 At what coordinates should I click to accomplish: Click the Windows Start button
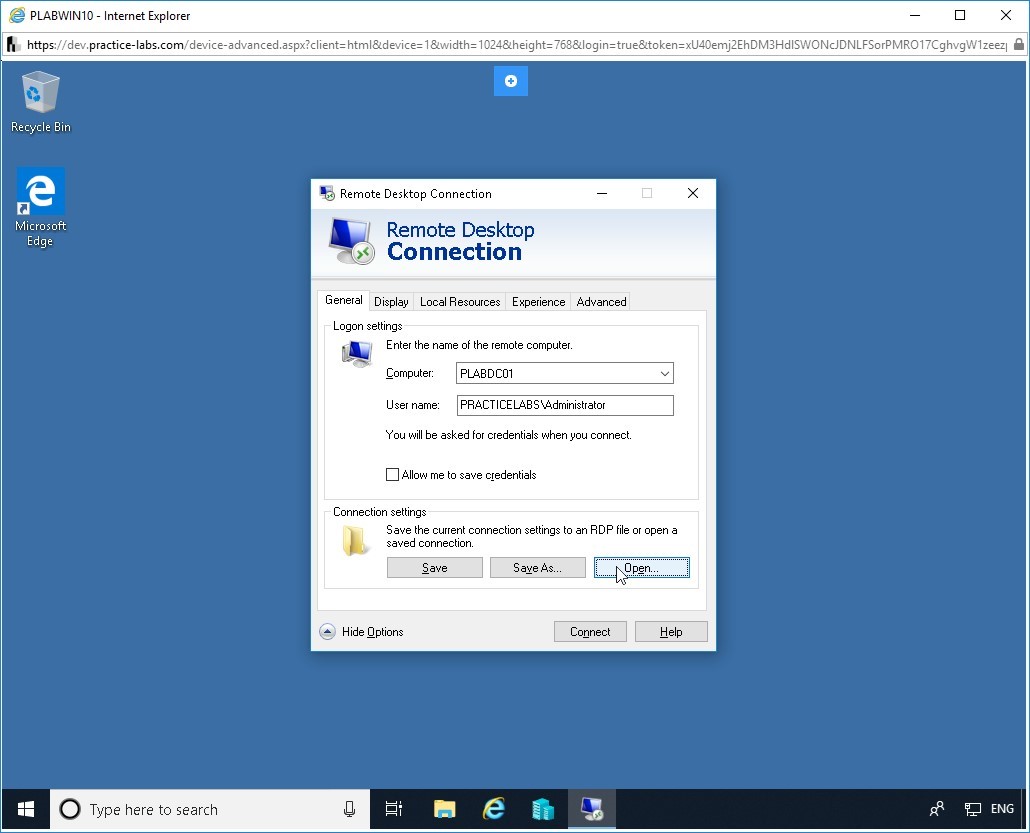26,809
